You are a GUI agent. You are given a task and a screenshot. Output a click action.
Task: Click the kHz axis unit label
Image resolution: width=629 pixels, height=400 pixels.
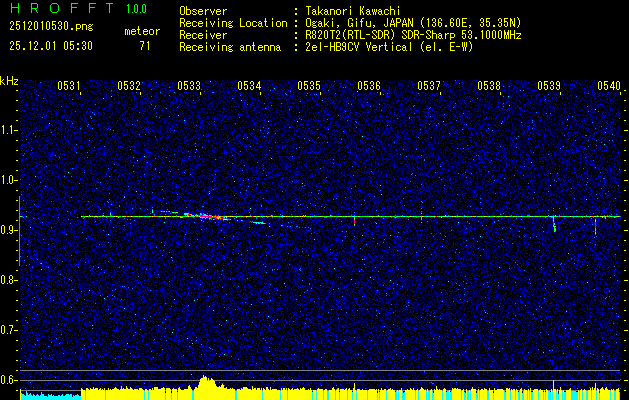click(x=9, y=81)
